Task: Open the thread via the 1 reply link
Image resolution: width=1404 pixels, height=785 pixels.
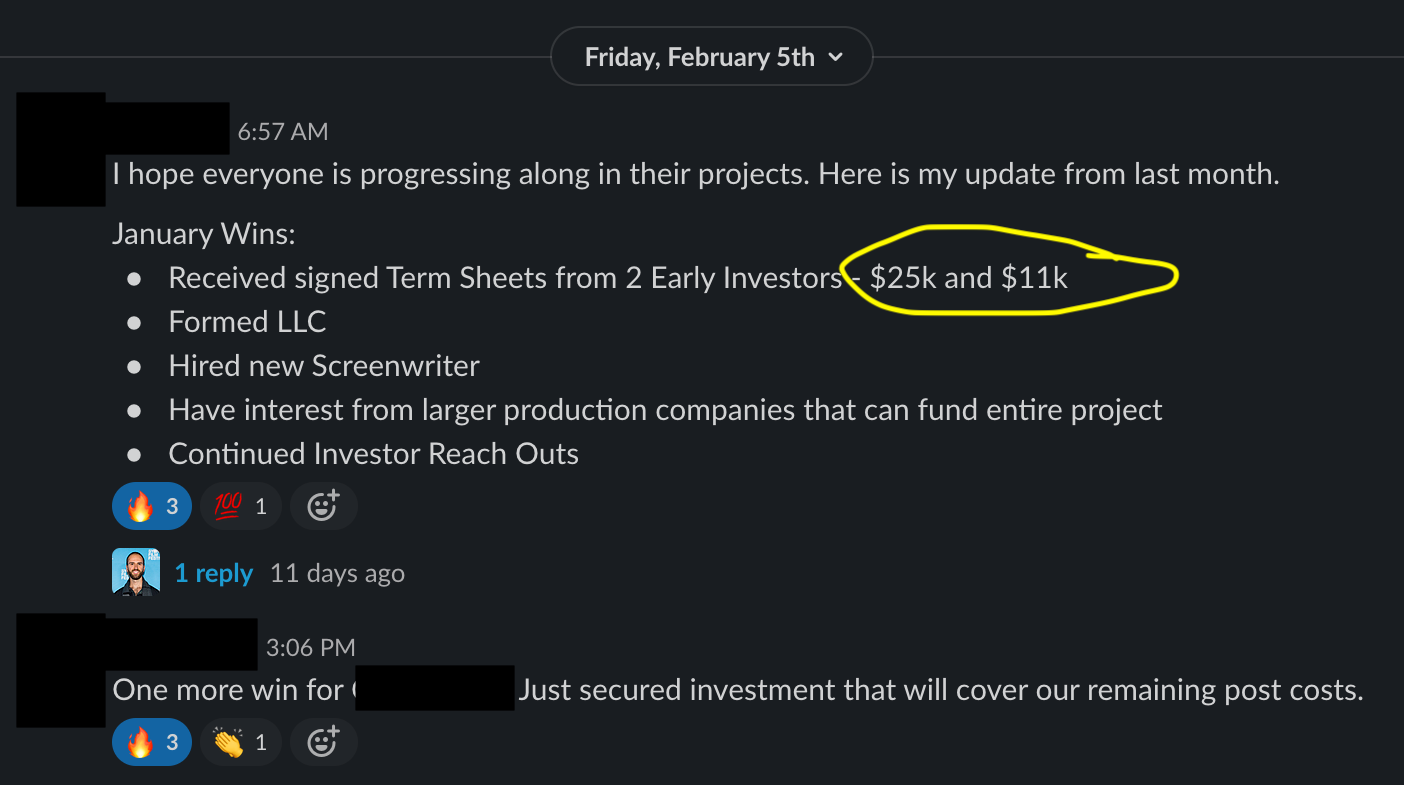Action: coord(213,573)
